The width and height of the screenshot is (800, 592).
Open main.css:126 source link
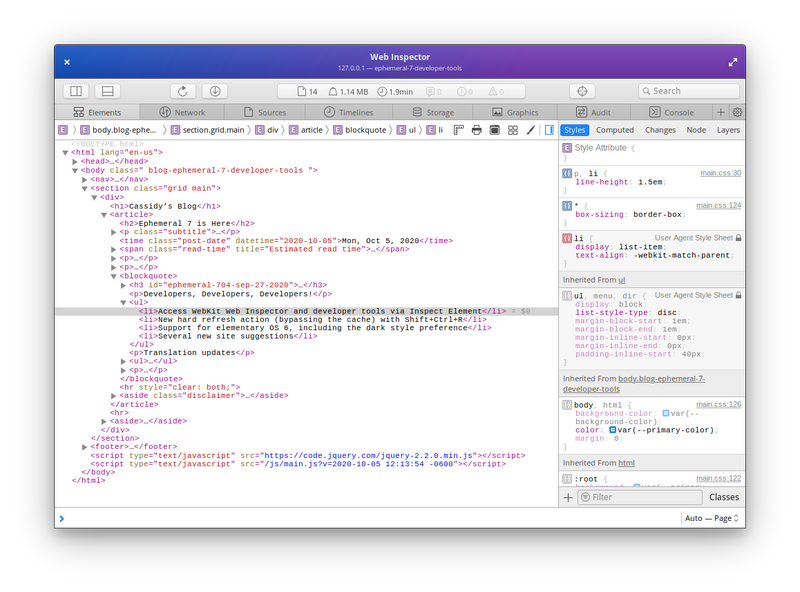click(x=718, y=404)
